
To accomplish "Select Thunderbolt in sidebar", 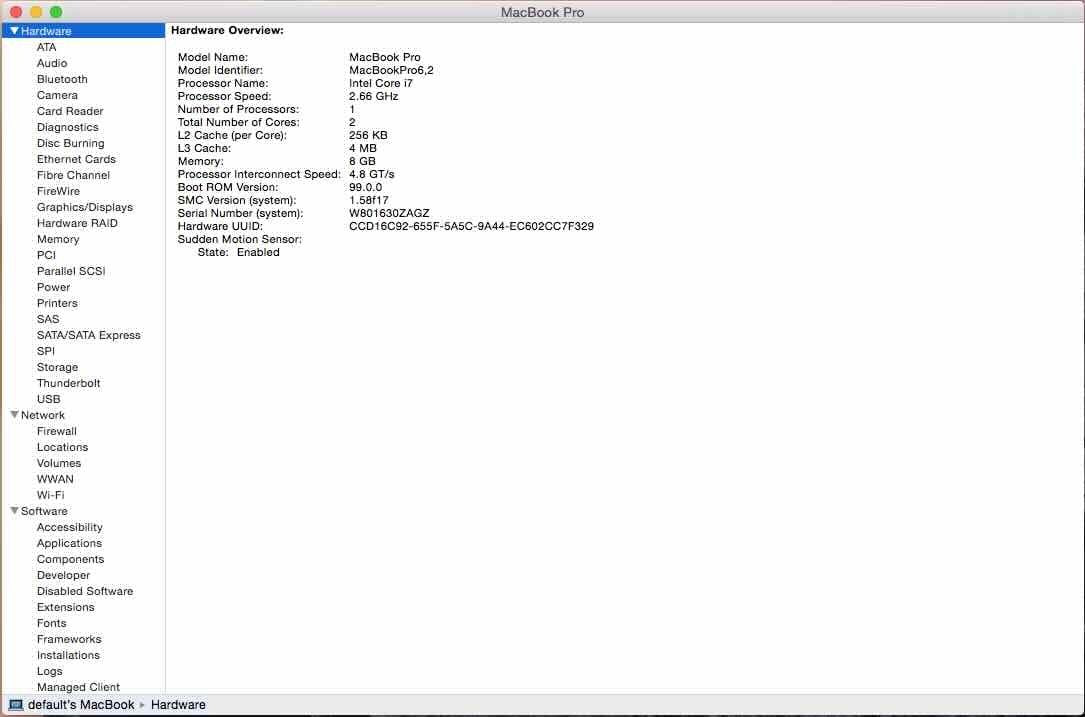I will (69, 383).
